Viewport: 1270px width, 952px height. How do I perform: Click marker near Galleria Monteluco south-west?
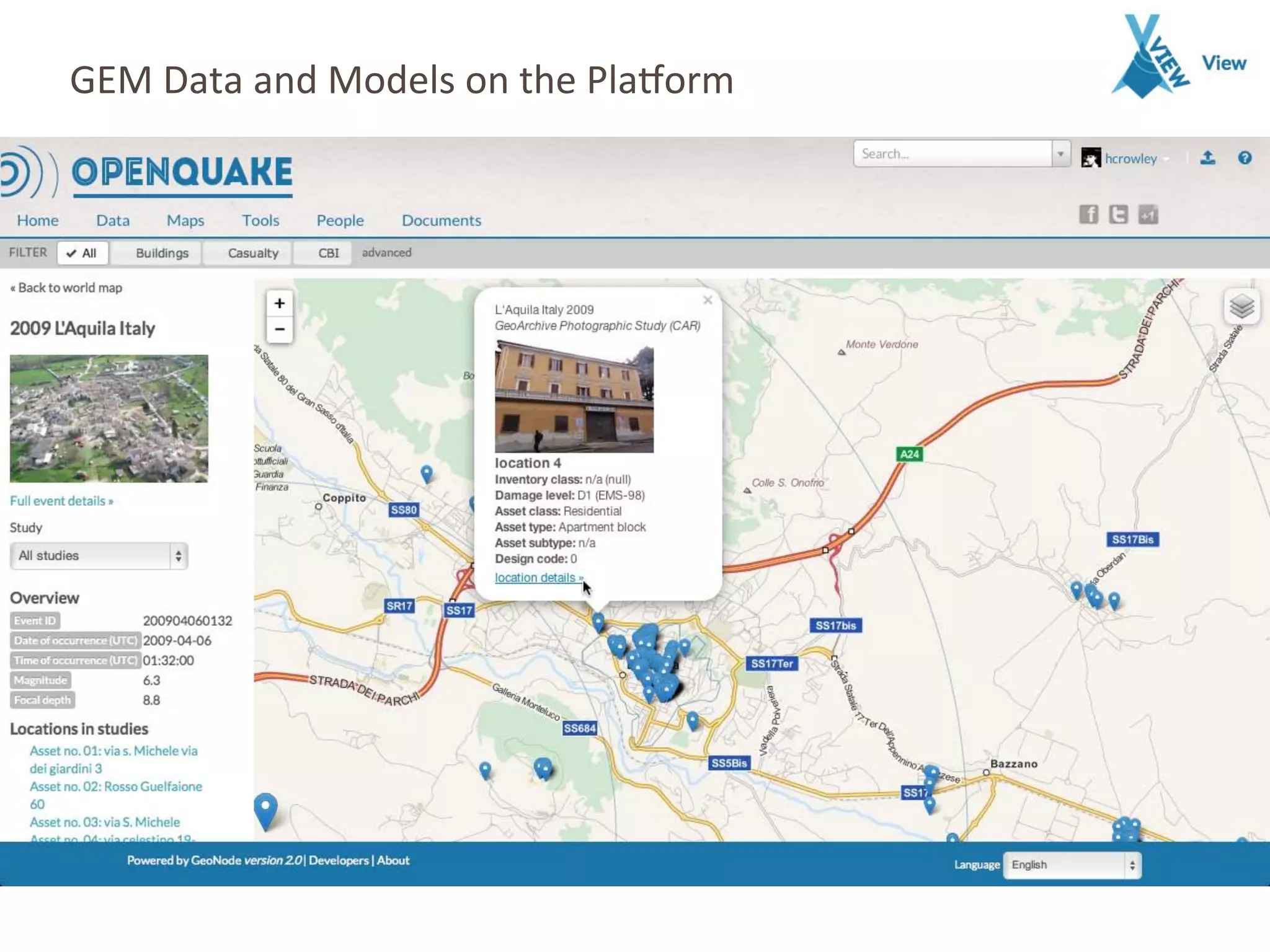point(485,770)
